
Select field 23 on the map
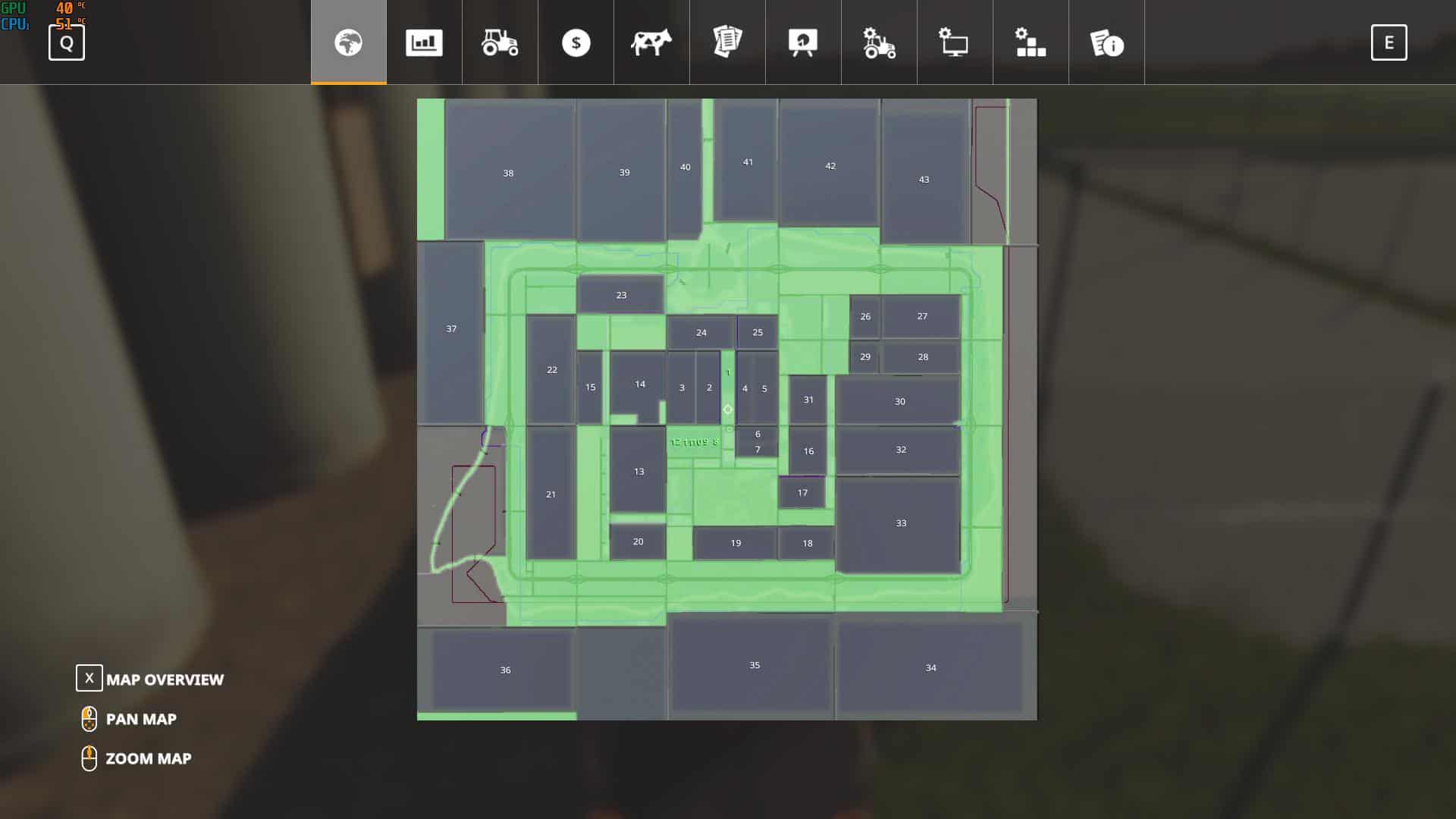(621, 295)
